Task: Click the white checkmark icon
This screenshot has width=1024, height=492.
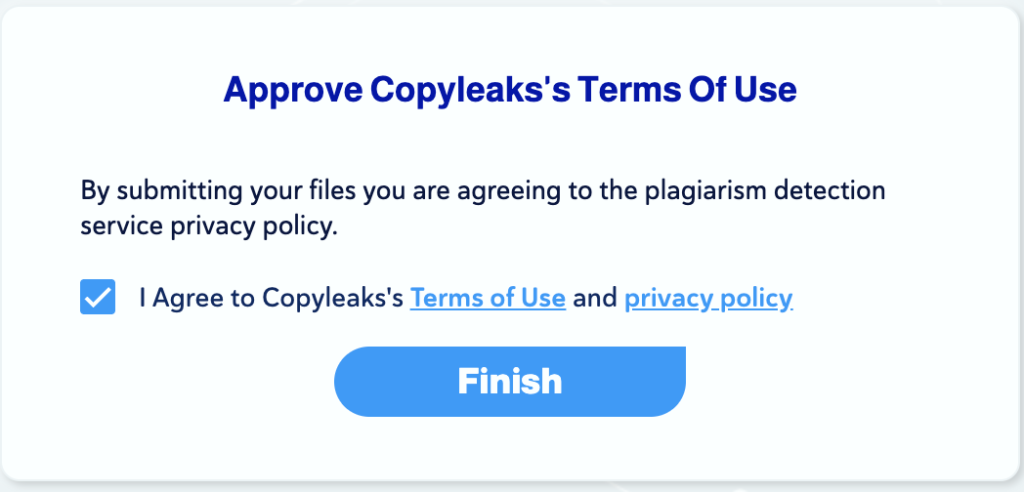Action: (98, 297)
